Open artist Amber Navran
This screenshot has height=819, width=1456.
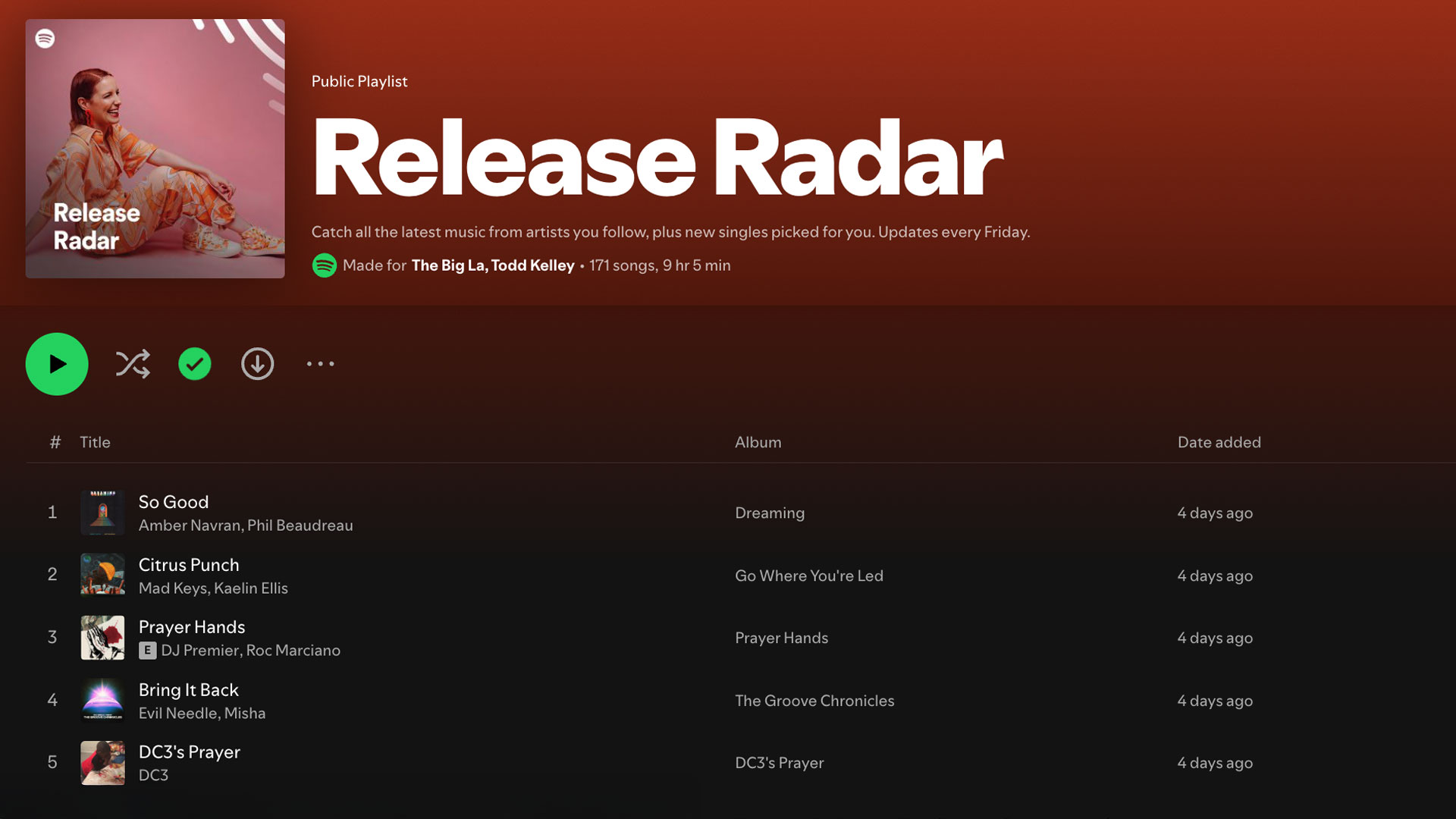point(190,526)
